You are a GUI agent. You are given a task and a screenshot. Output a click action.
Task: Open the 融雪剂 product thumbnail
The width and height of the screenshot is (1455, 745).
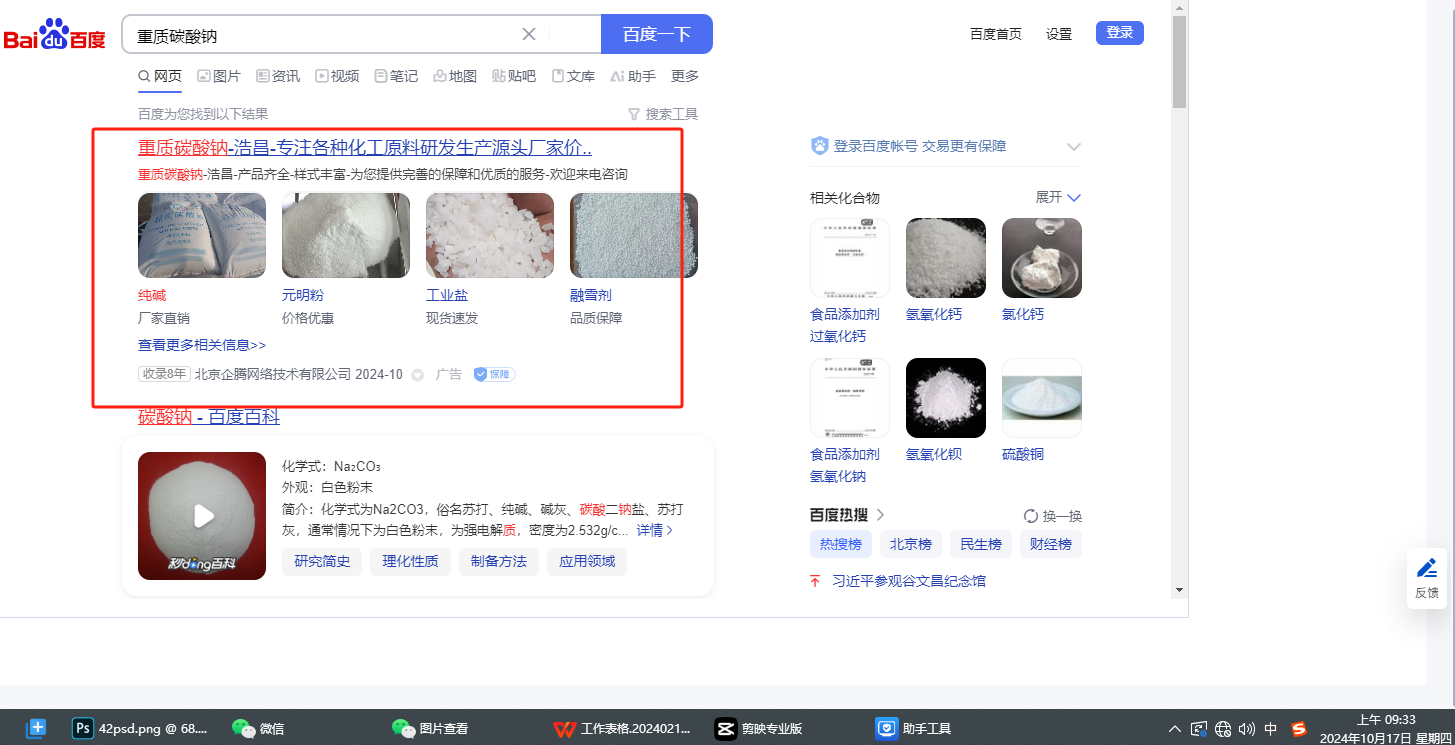click(634, 236)
